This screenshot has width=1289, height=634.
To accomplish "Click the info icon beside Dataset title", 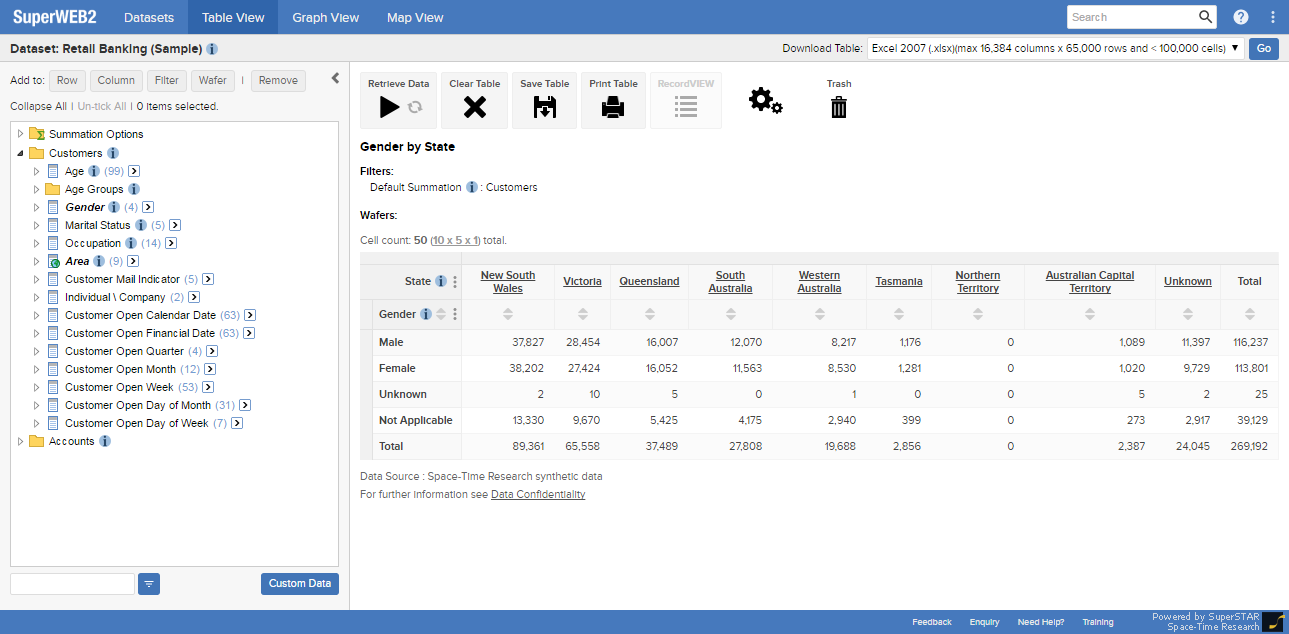I will coord(213,49).
